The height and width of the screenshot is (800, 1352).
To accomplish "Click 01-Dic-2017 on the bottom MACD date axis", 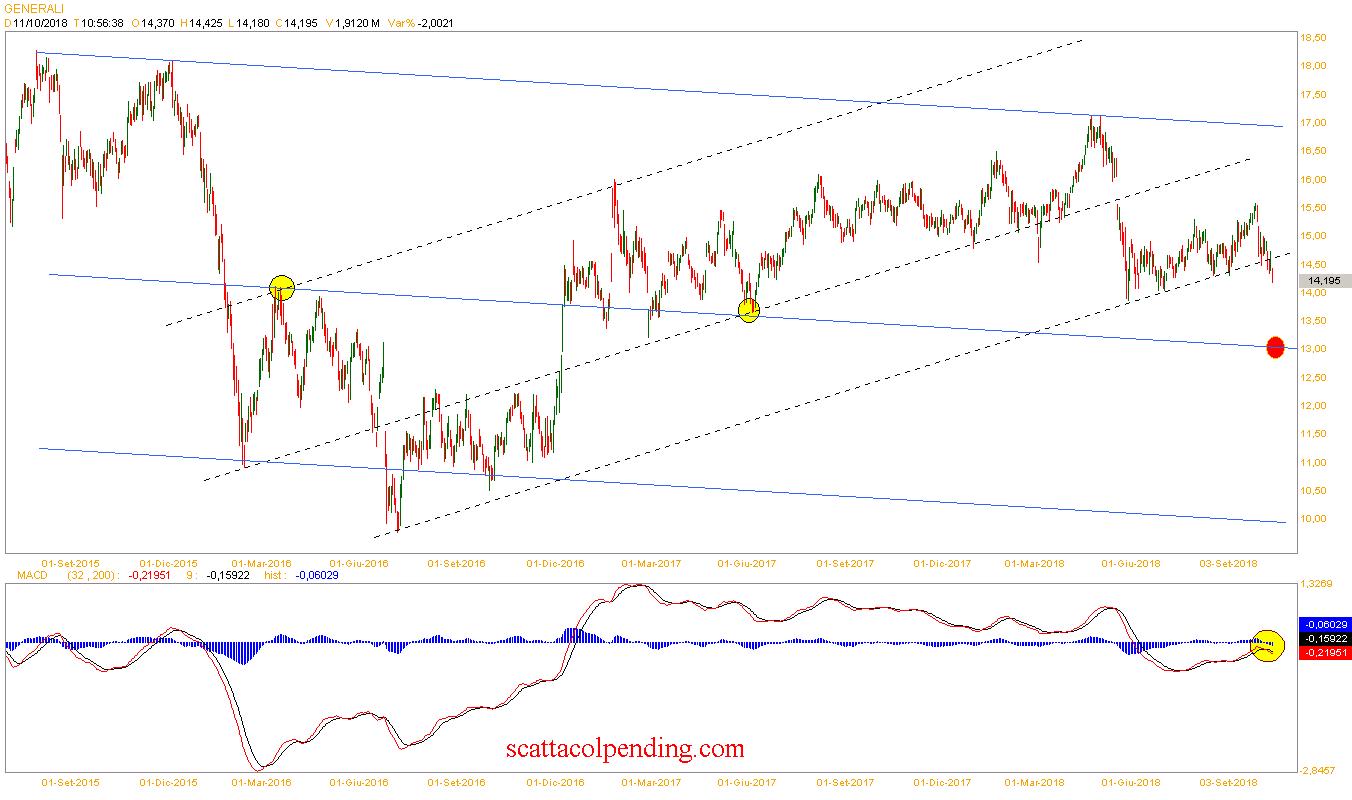I will click(943, 781).
